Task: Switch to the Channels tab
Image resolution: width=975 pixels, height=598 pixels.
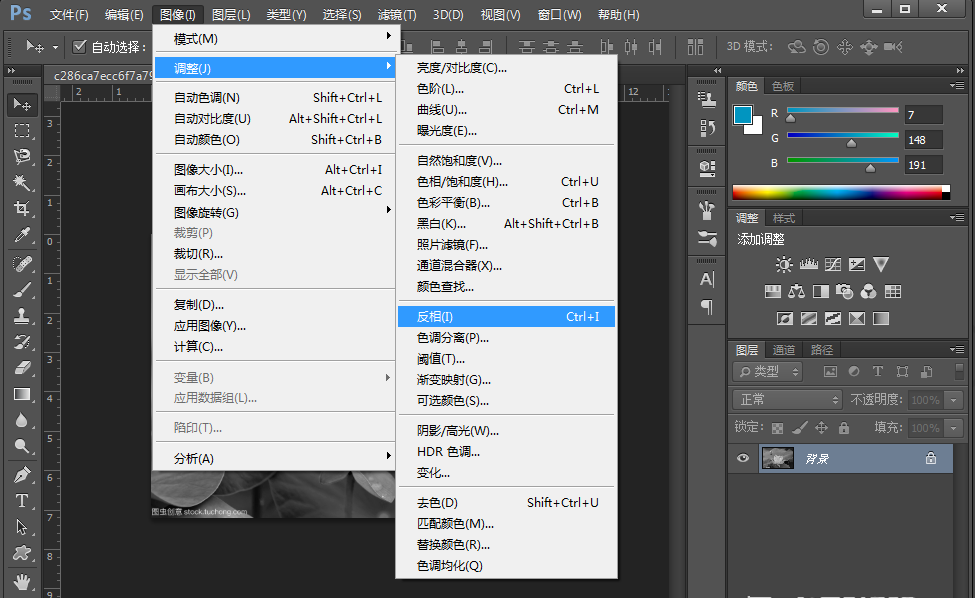Action: click(784, 349)
